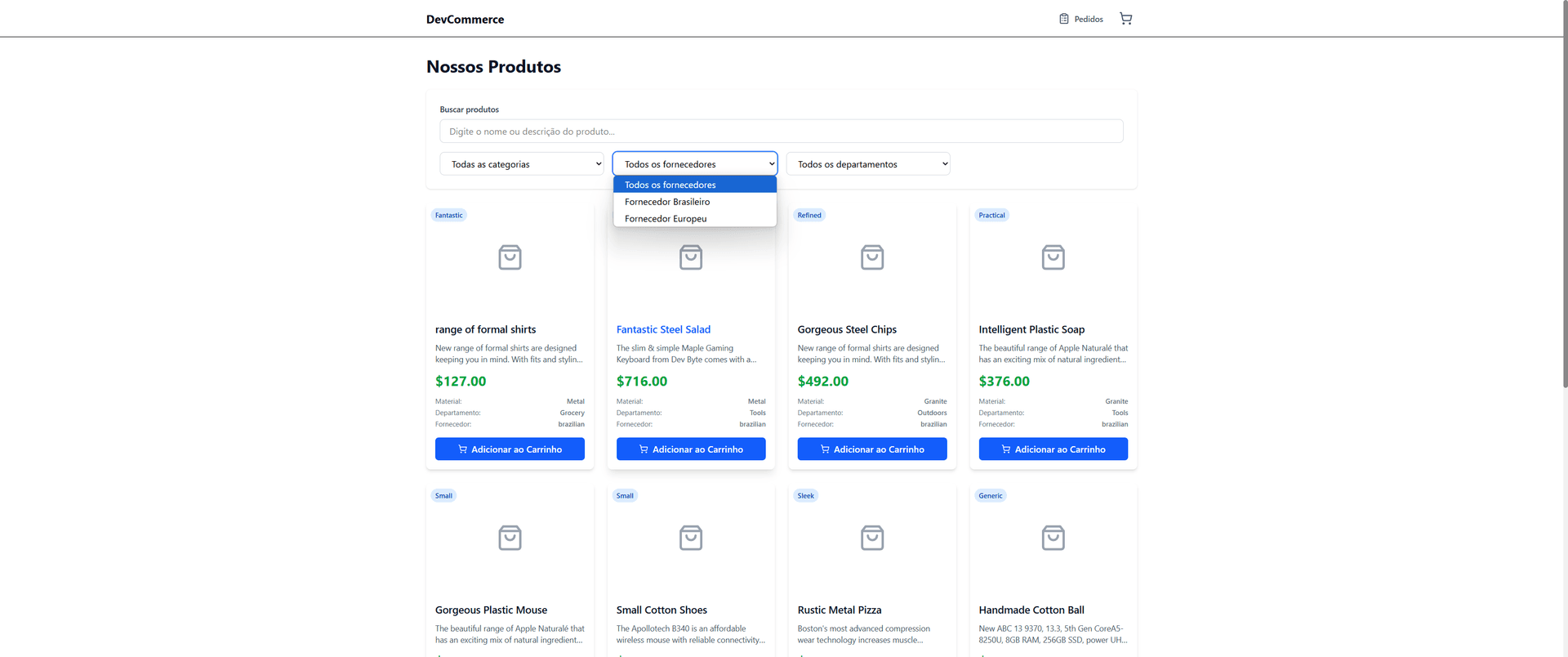Click the Fantastic tag badge

[x=448, y=215]
